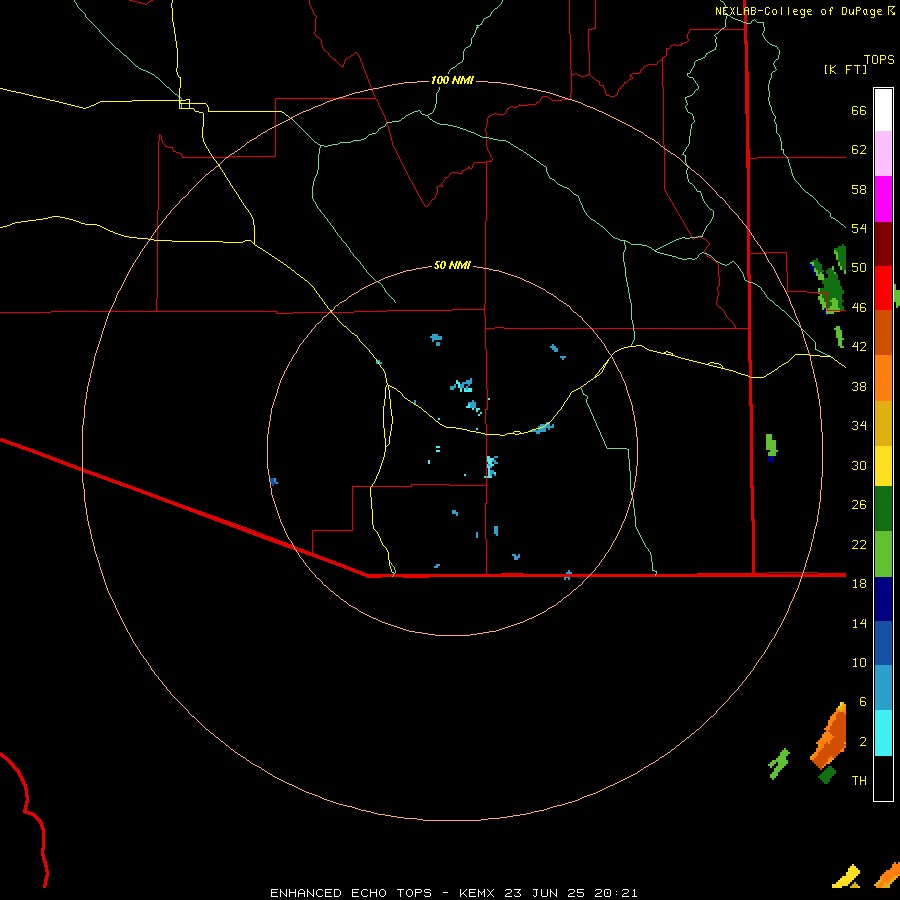Click the 30 legend value
900x900 pixels.
click(x=859, y=465)
